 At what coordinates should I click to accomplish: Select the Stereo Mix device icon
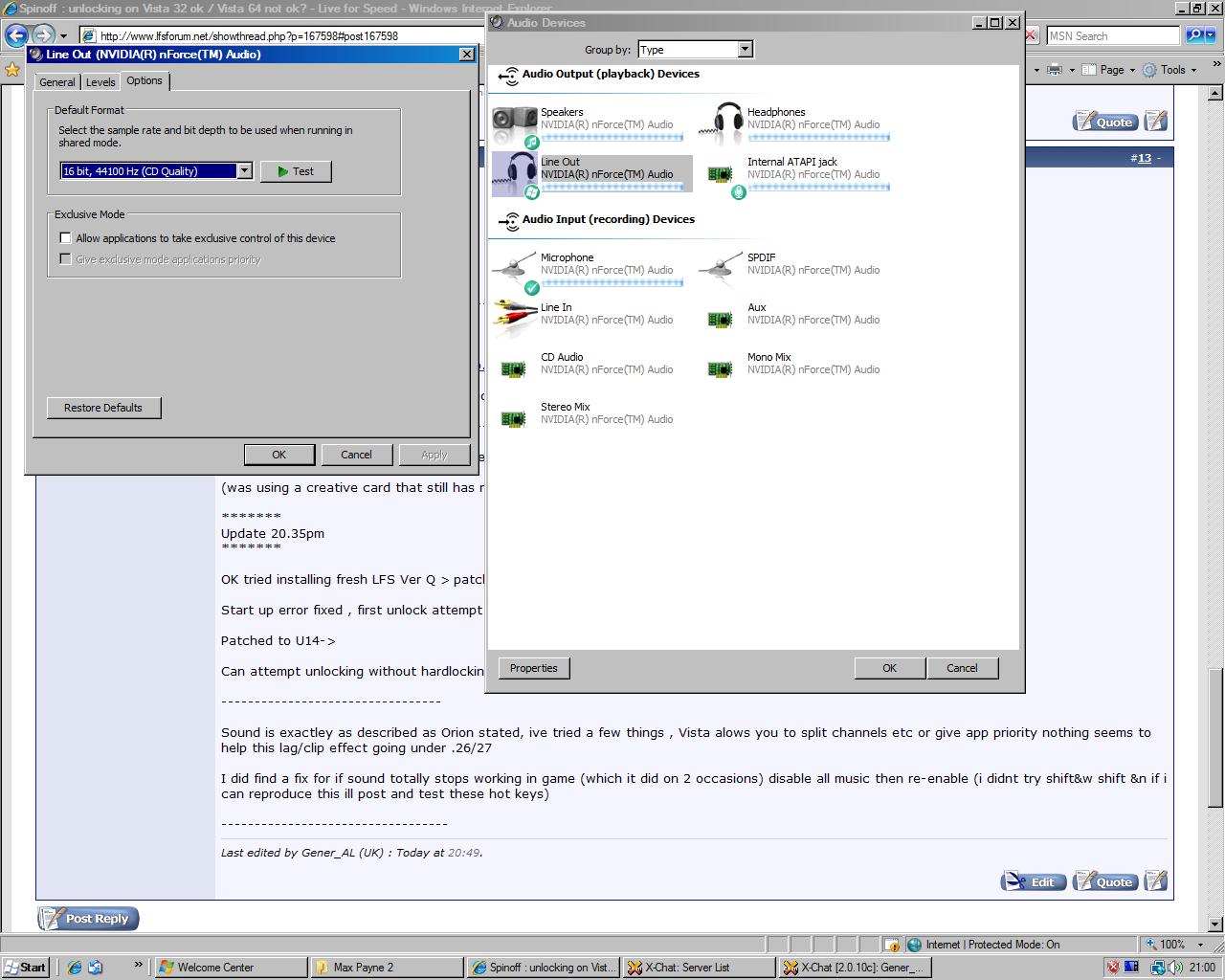pos(513,419)
